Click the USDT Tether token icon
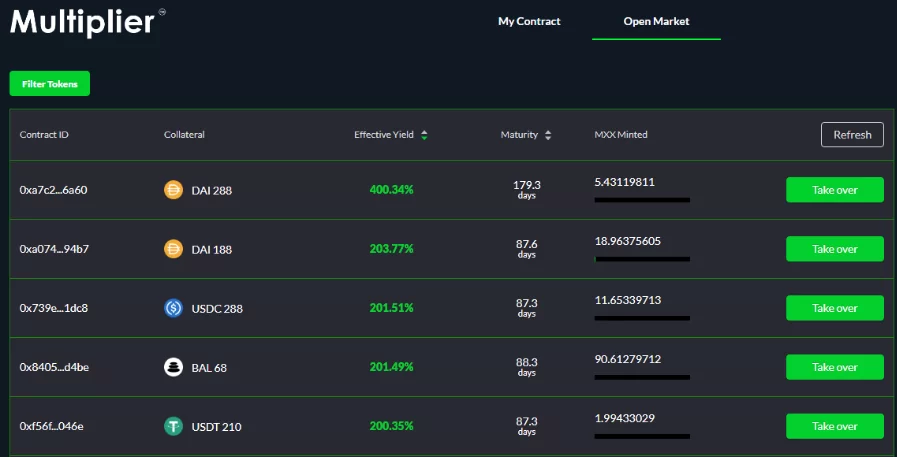 [173, 426]
